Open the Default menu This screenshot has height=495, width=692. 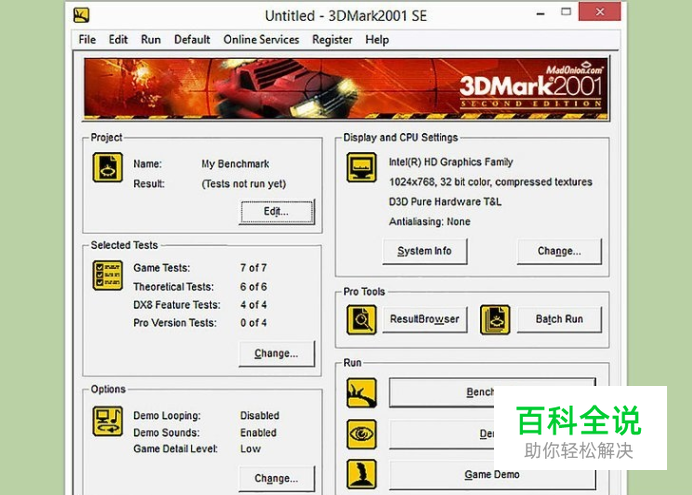[x=192, y=40]
